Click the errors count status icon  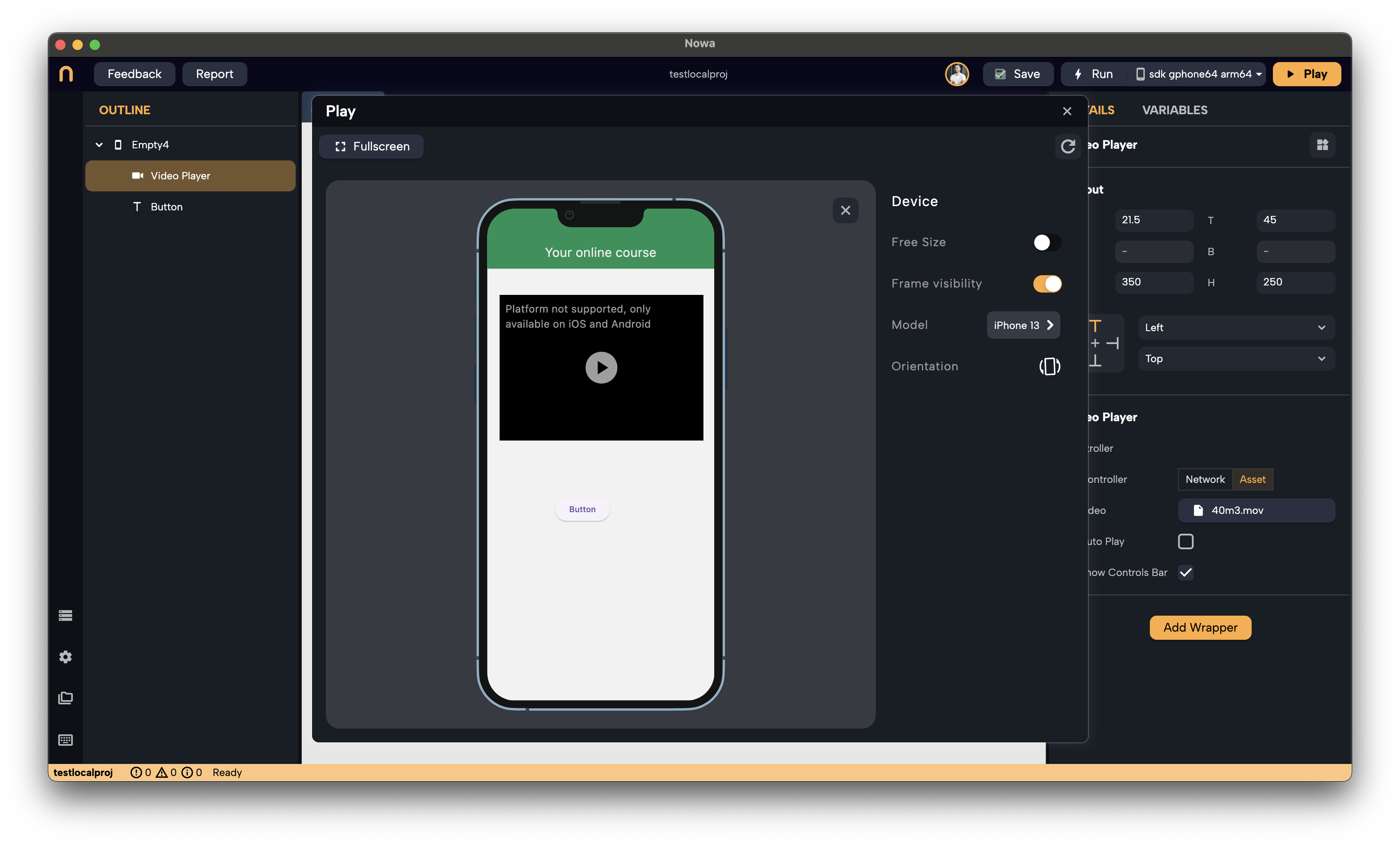tap(136, 772)
